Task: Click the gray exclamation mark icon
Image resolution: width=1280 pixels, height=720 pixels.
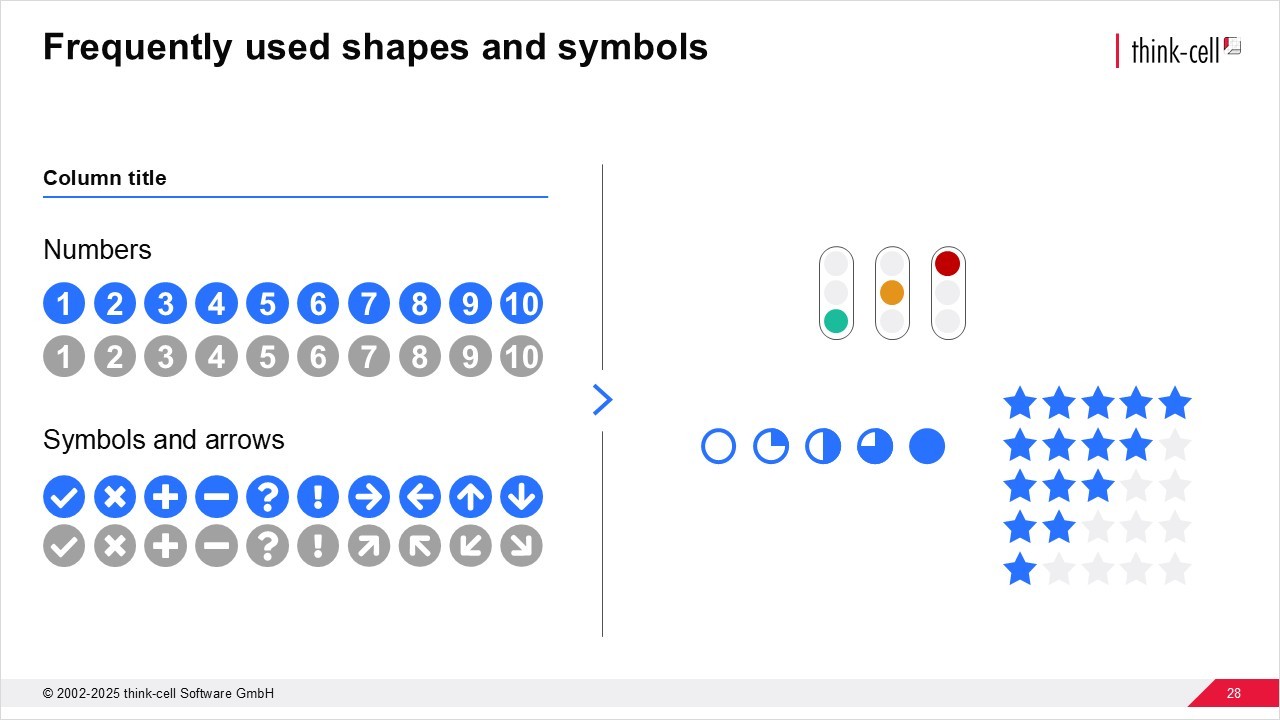Action: point(318,546)
